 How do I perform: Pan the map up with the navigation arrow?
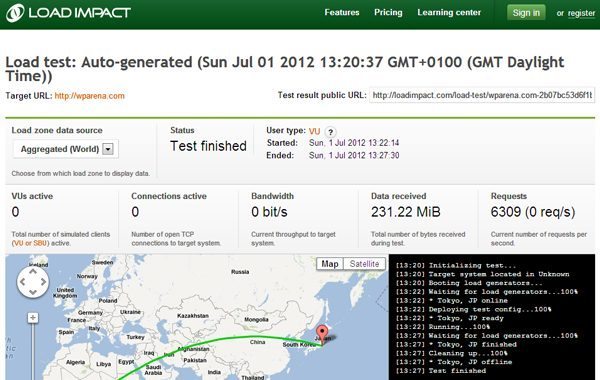(33, 271)
